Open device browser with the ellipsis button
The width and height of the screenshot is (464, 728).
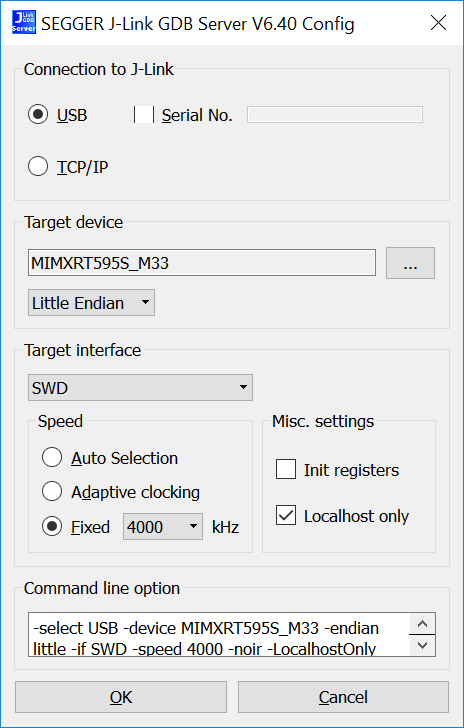(x=410, y=263)
